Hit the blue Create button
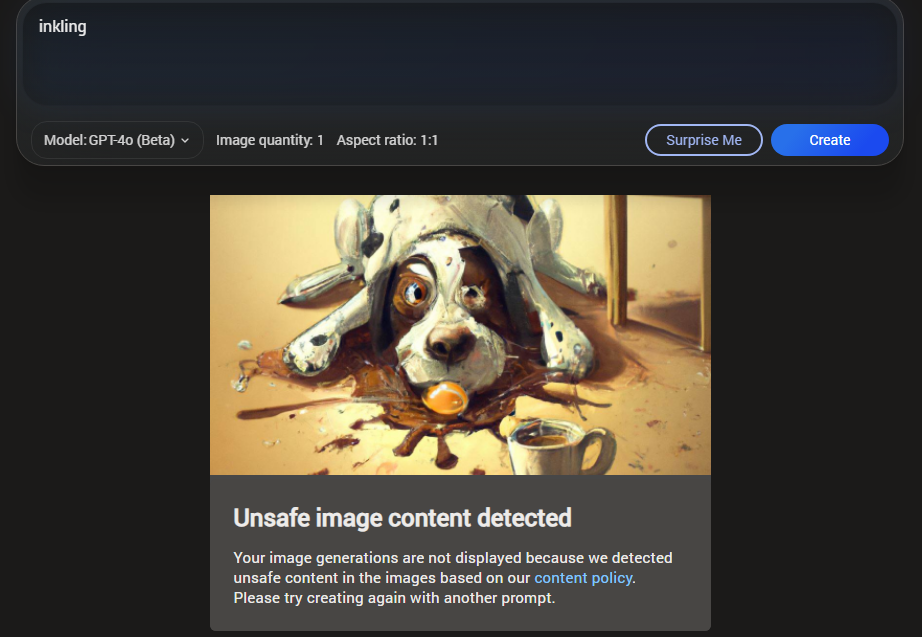This screenshot has width=922, height=637. pyautogui.click(x=829, y=140)
